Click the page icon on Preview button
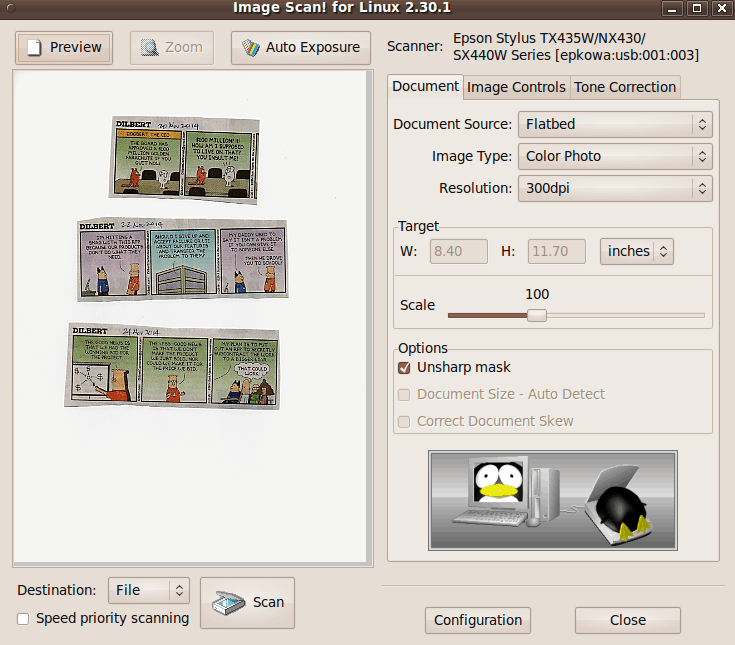Viewport: 735px width, 645px height. pyautogui.click(x=34, y=47)
